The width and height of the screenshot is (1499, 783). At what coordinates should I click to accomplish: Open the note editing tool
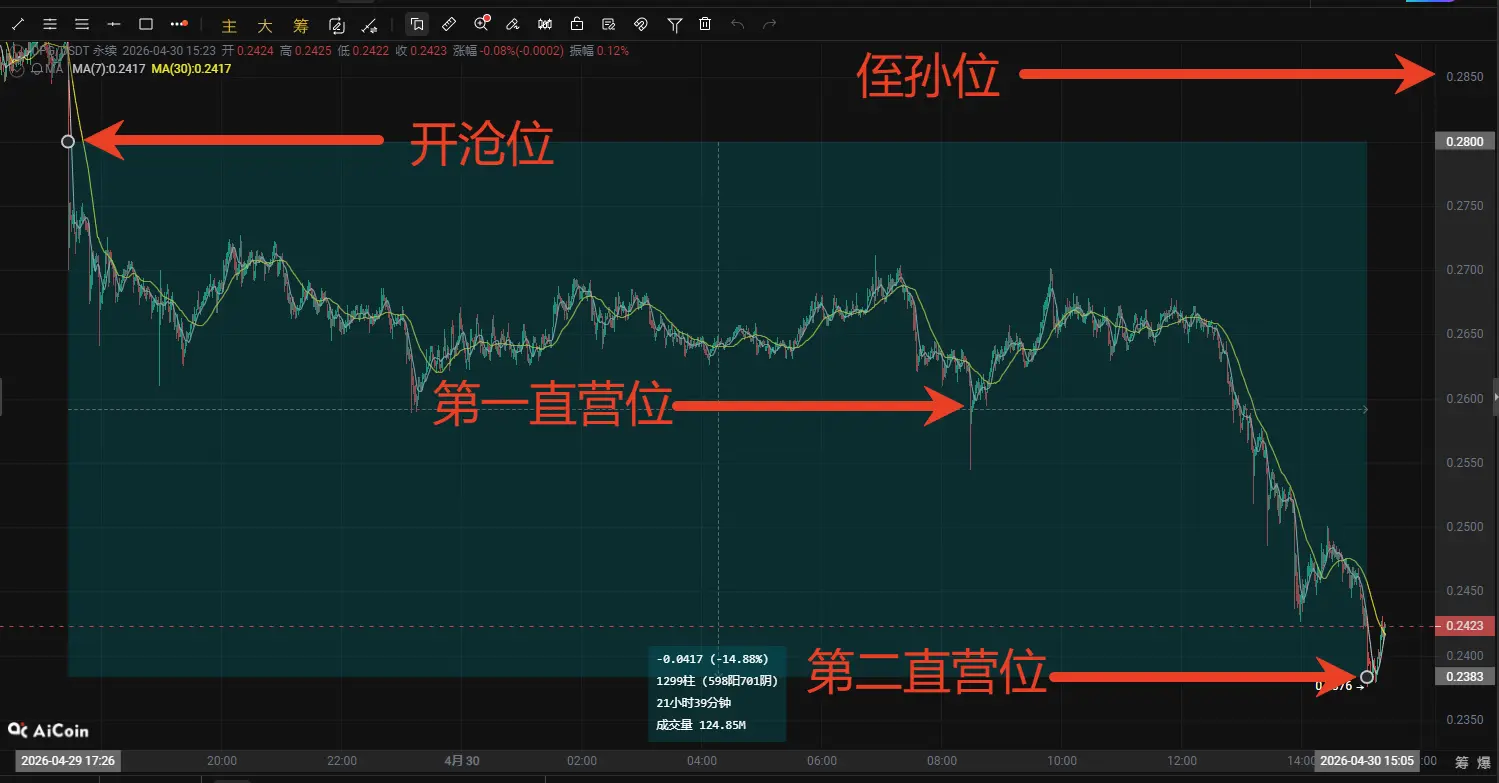pos(609,24)
